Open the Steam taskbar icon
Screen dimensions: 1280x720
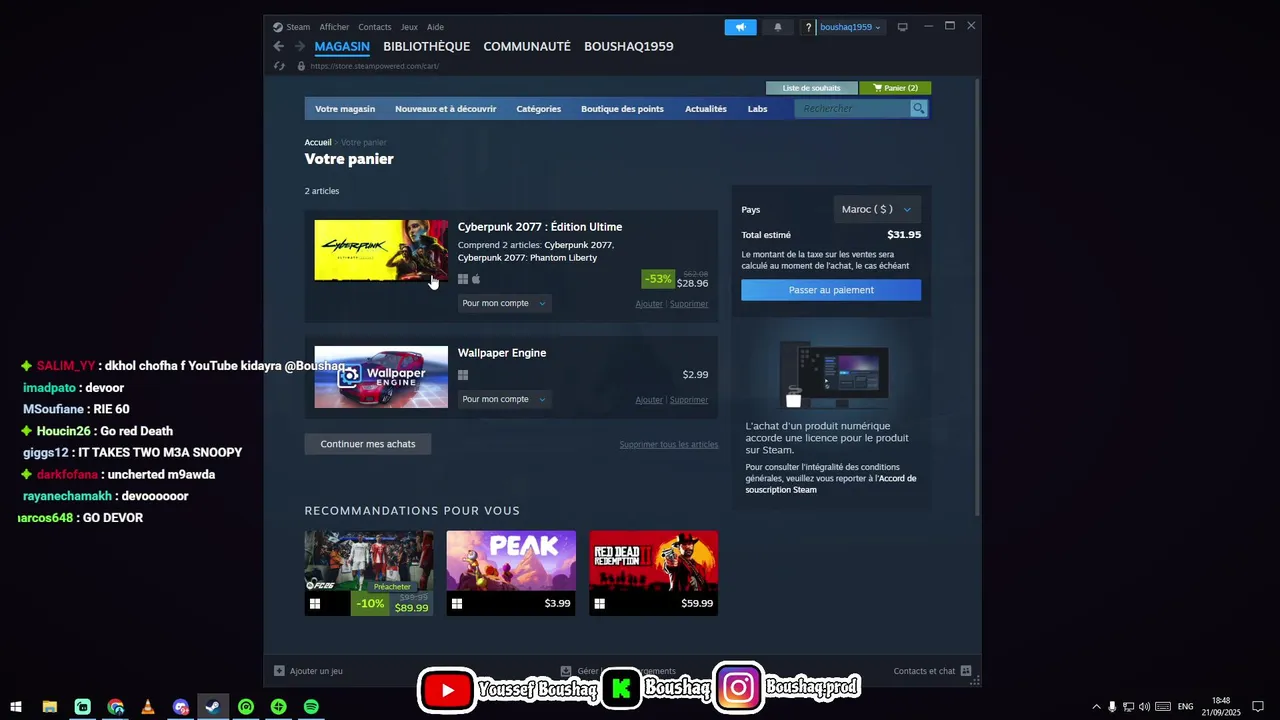point(213,707)
